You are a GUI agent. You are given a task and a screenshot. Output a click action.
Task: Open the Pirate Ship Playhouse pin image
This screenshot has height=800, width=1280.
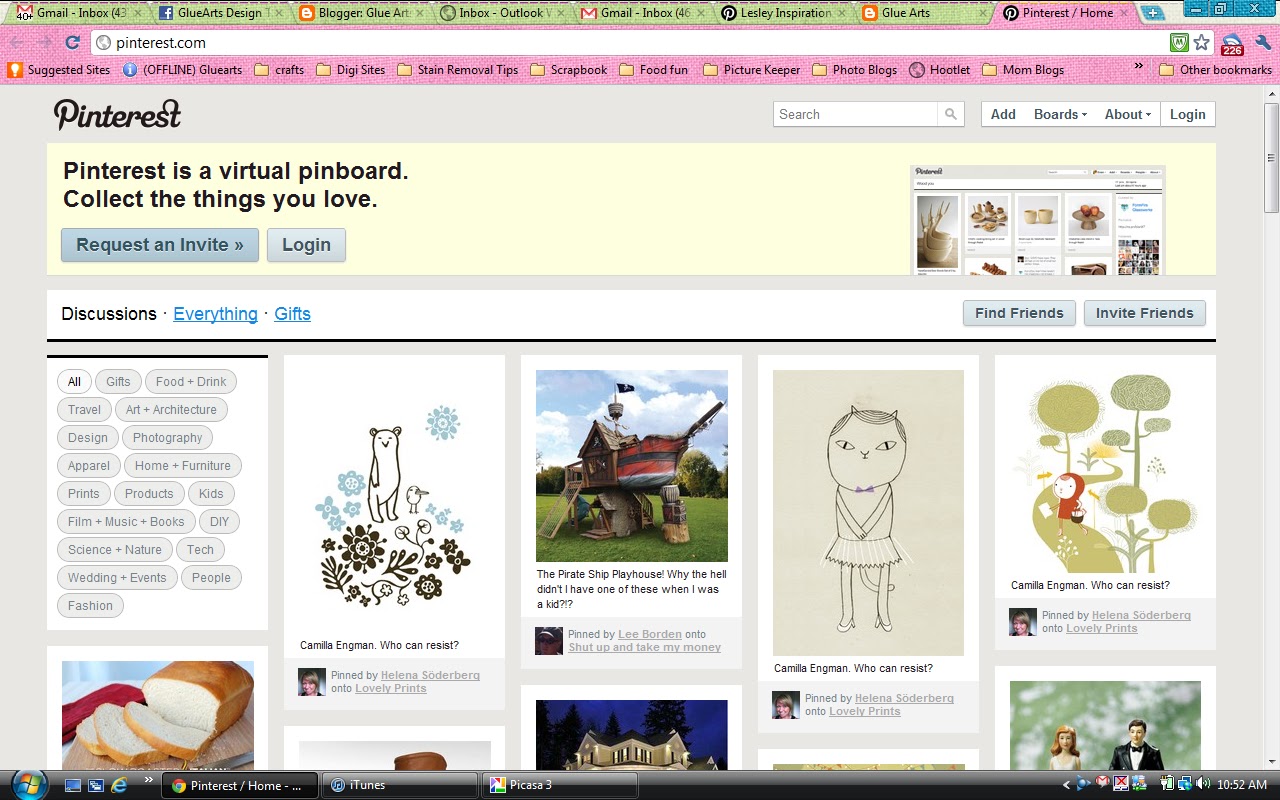632,466
